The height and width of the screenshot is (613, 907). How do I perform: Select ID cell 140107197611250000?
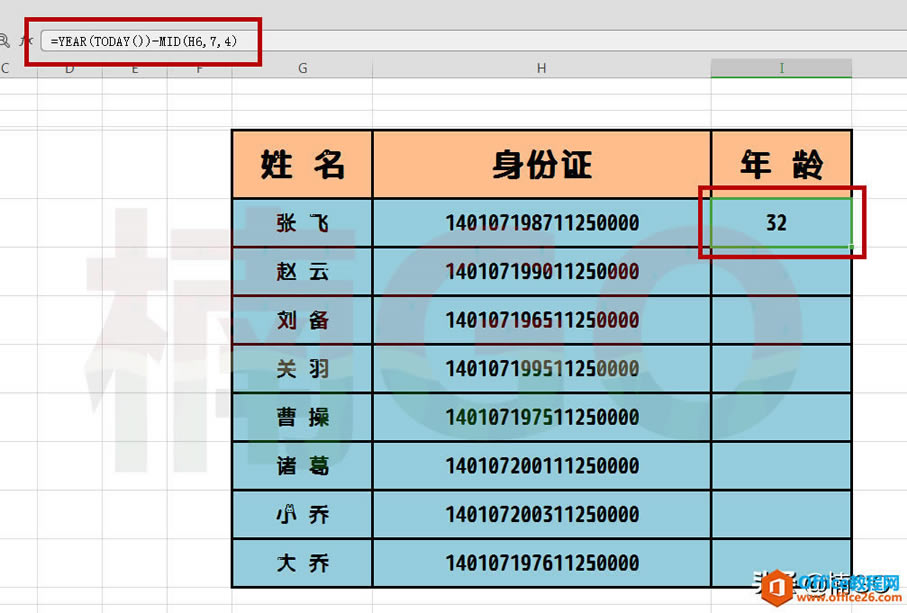541,563
